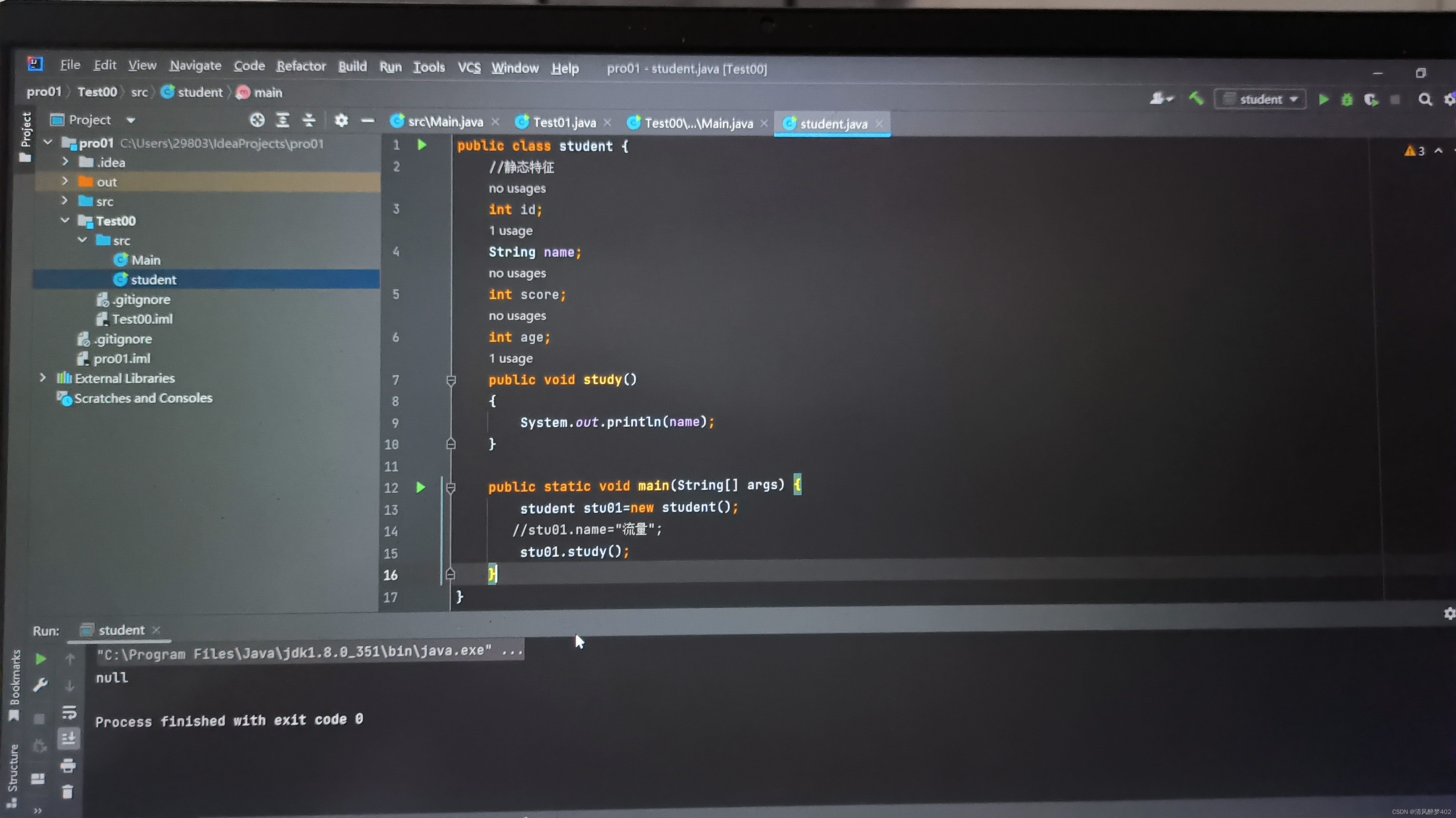This screenshot has width=1456, height=818.
Task: Place cursor on line 15 stu01.study() call
Action: tap(574, 552)
